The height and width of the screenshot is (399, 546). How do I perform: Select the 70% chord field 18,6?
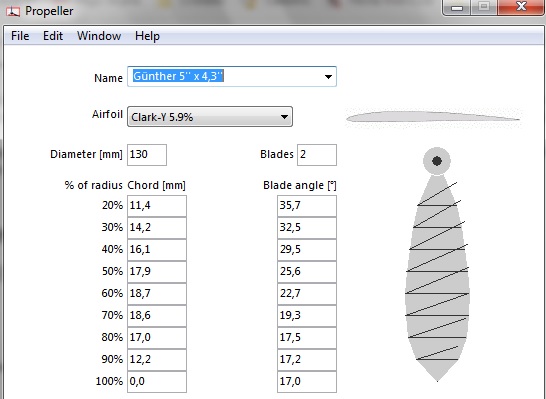(157, 315)
